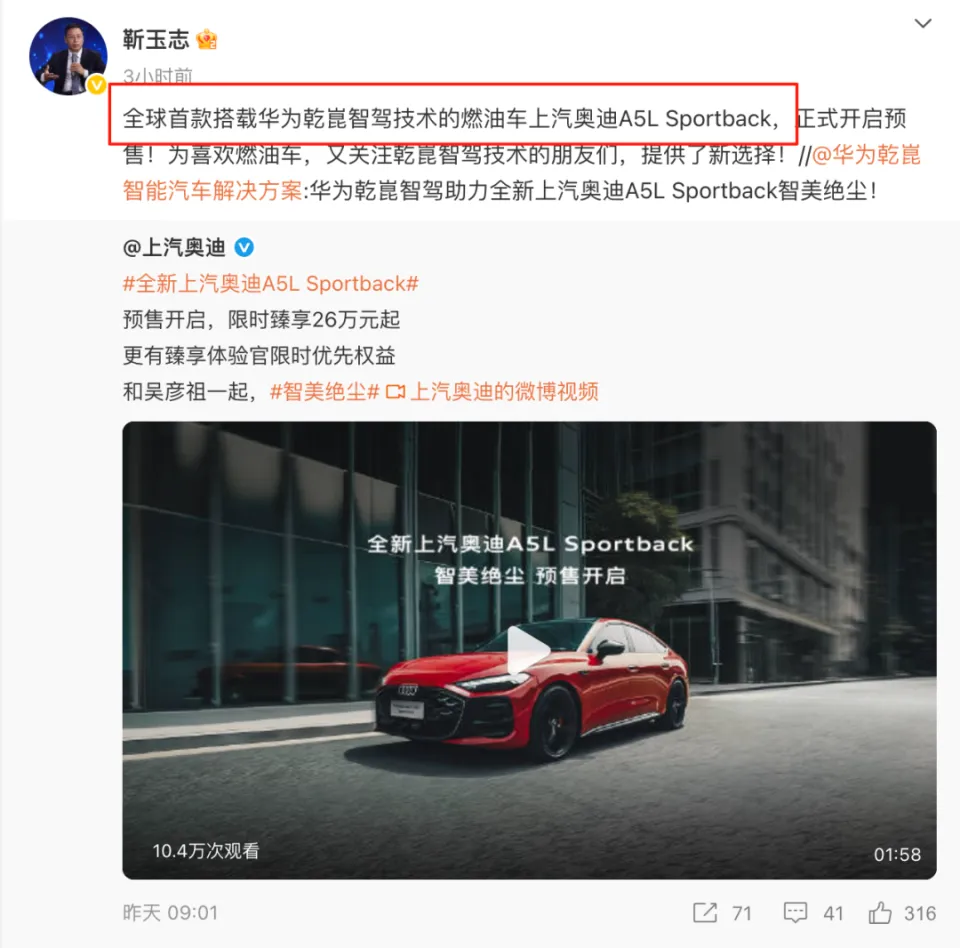This screenshot has width=960, height=948.
Task: Click the crown membership badge icon
Action: [x=207, y=40]
